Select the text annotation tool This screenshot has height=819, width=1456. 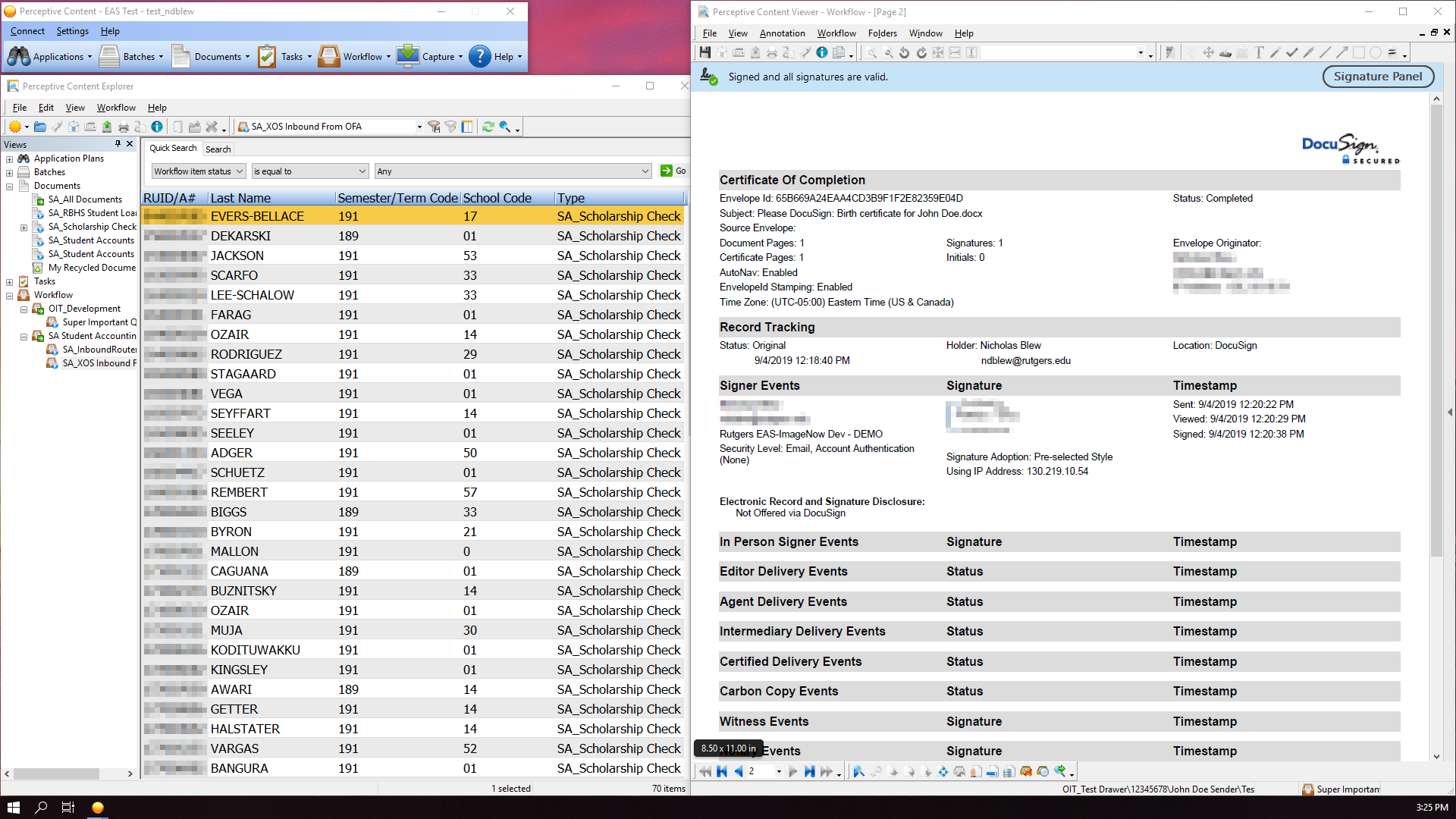(1259, 52)
